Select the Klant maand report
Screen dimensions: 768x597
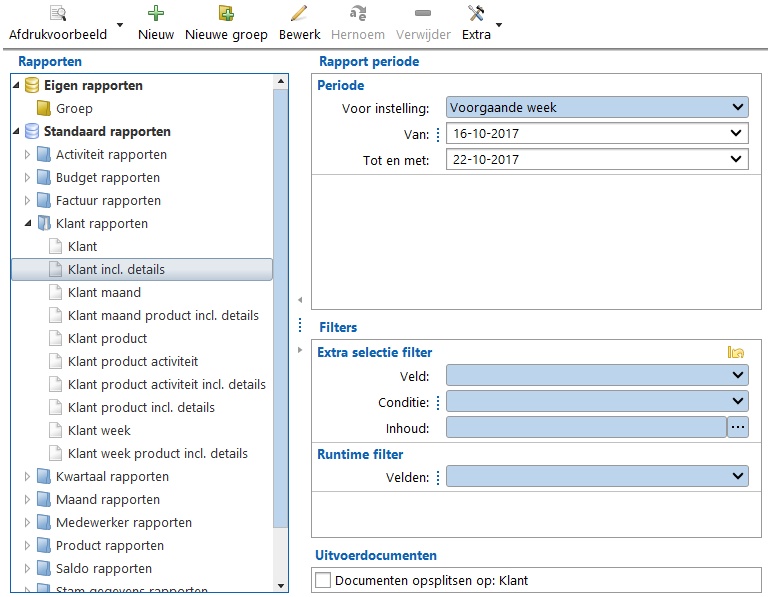point(104,292)
